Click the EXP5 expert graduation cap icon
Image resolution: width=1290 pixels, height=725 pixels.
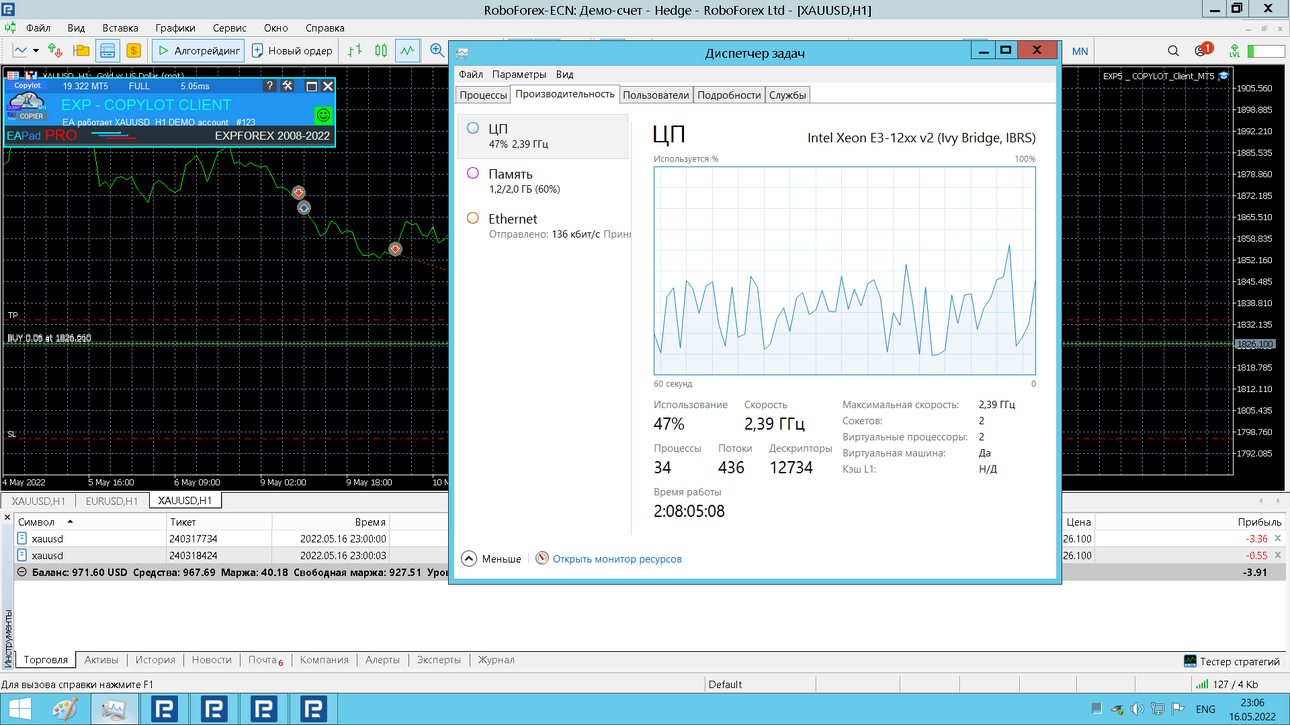point(1223,76)
